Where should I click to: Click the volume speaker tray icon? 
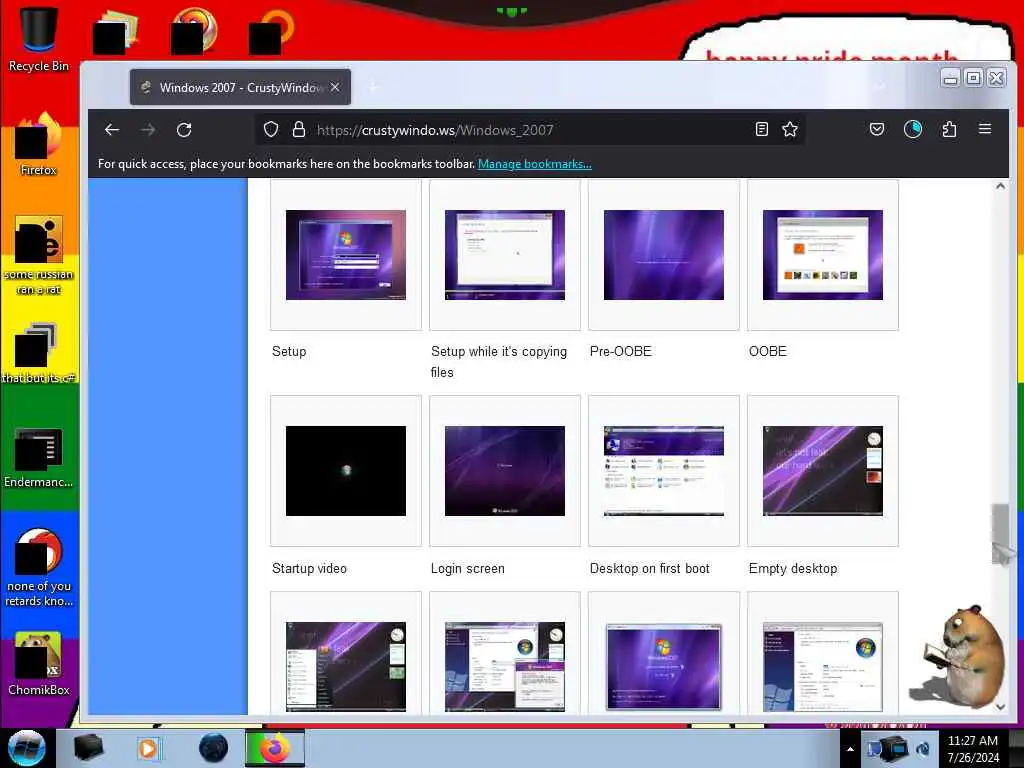(x=924, y=749)
